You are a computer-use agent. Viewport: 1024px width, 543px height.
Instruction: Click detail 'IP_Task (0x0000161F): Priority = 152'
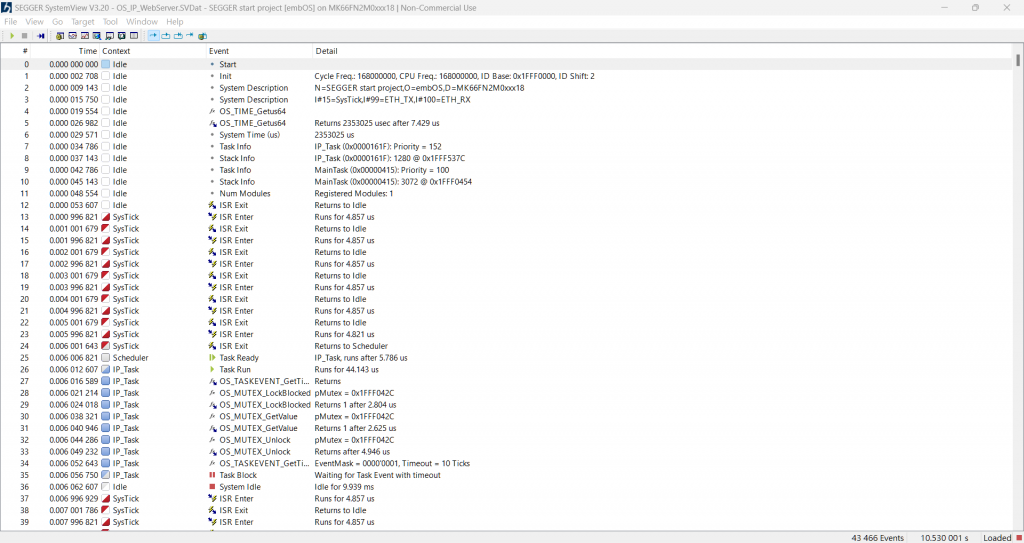click(x=378, y=146)
